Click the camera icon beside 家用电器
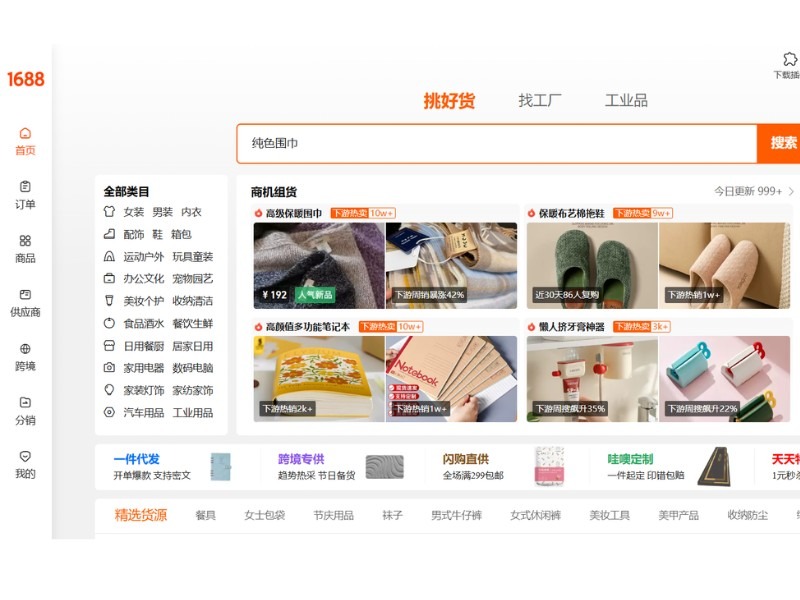Viewport: 800px width, 600px height. click(x=109, y=367)
